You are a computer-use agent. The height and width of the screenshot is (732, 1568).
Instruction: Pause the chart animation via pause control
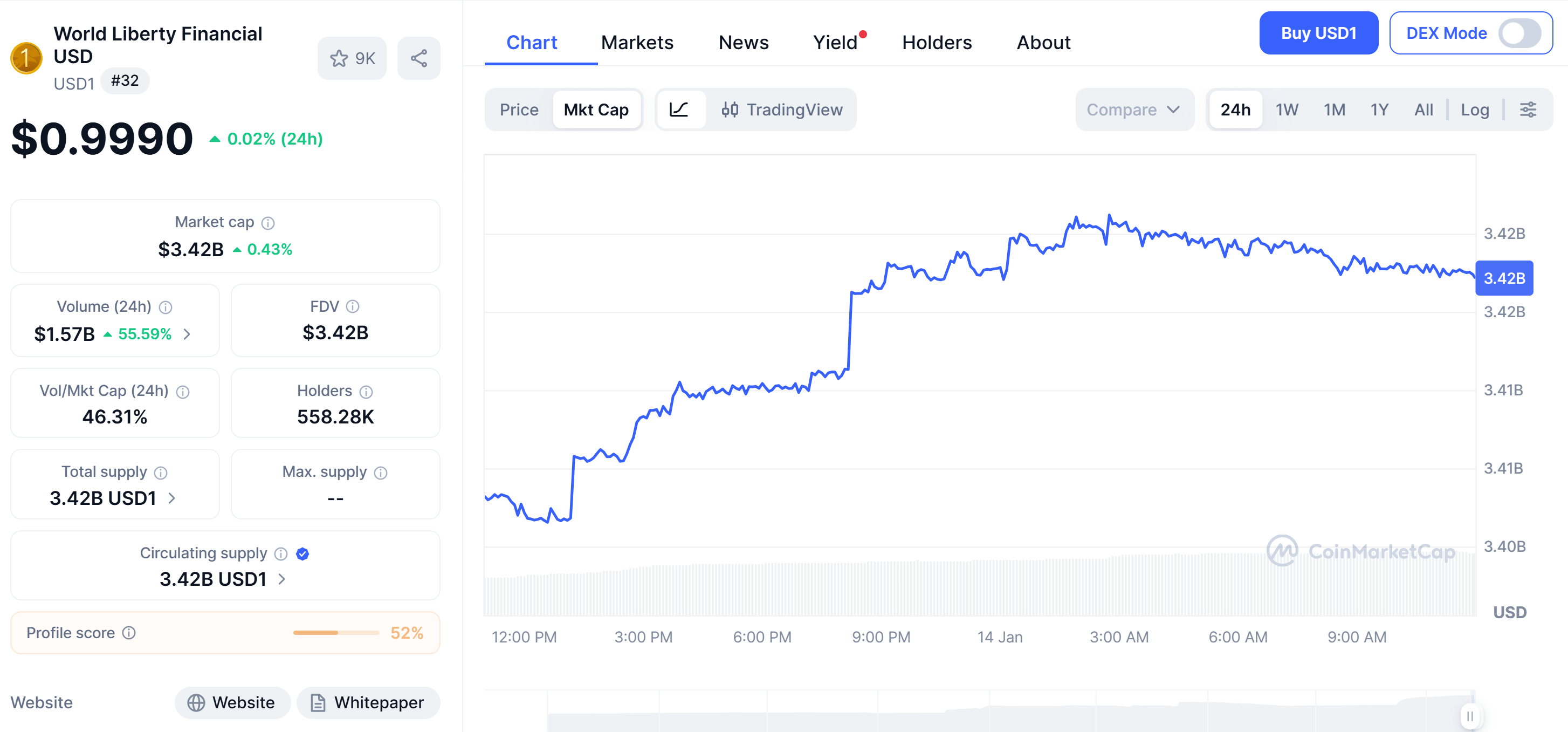pos(1469,716)
